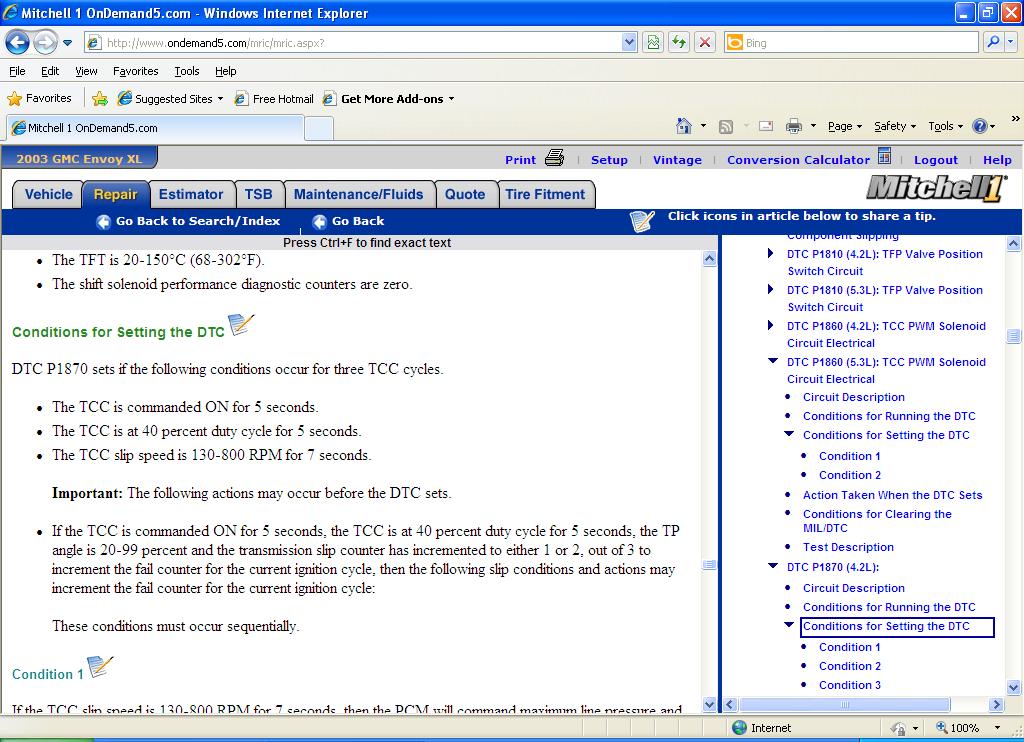
Task: Click inside the Bing search box
Action: 859,43
